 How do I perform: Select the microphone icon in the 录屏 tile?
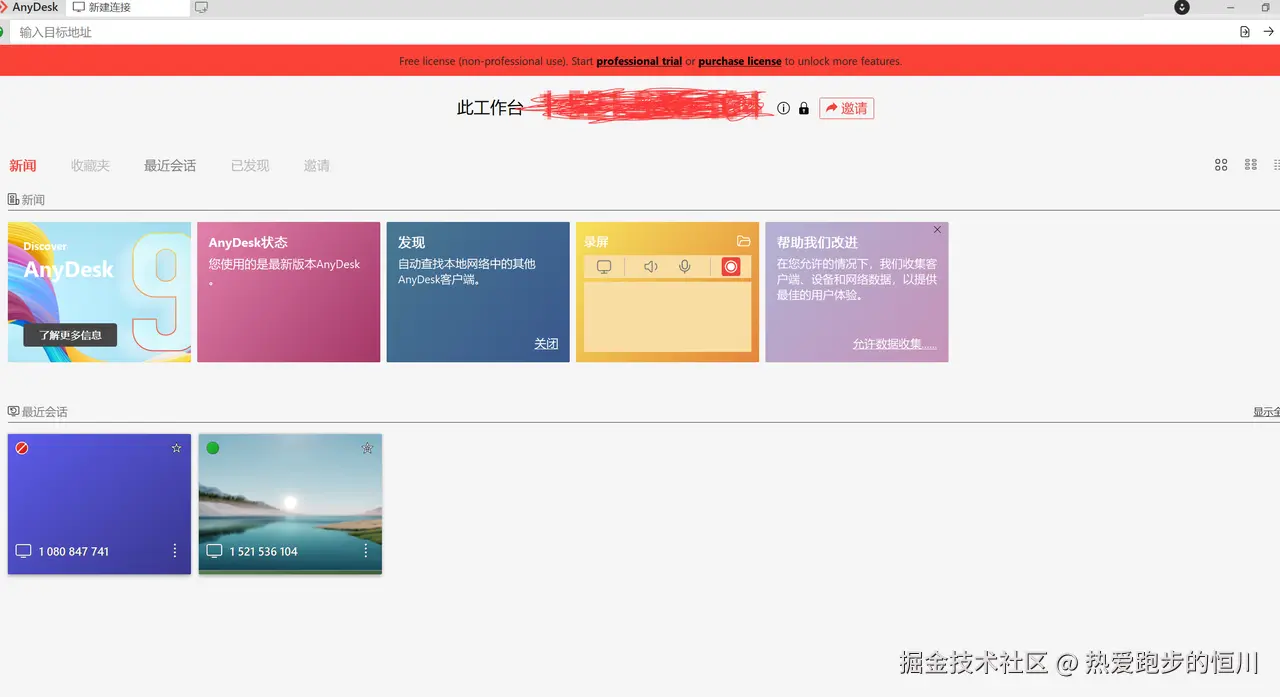click(684, 267)
